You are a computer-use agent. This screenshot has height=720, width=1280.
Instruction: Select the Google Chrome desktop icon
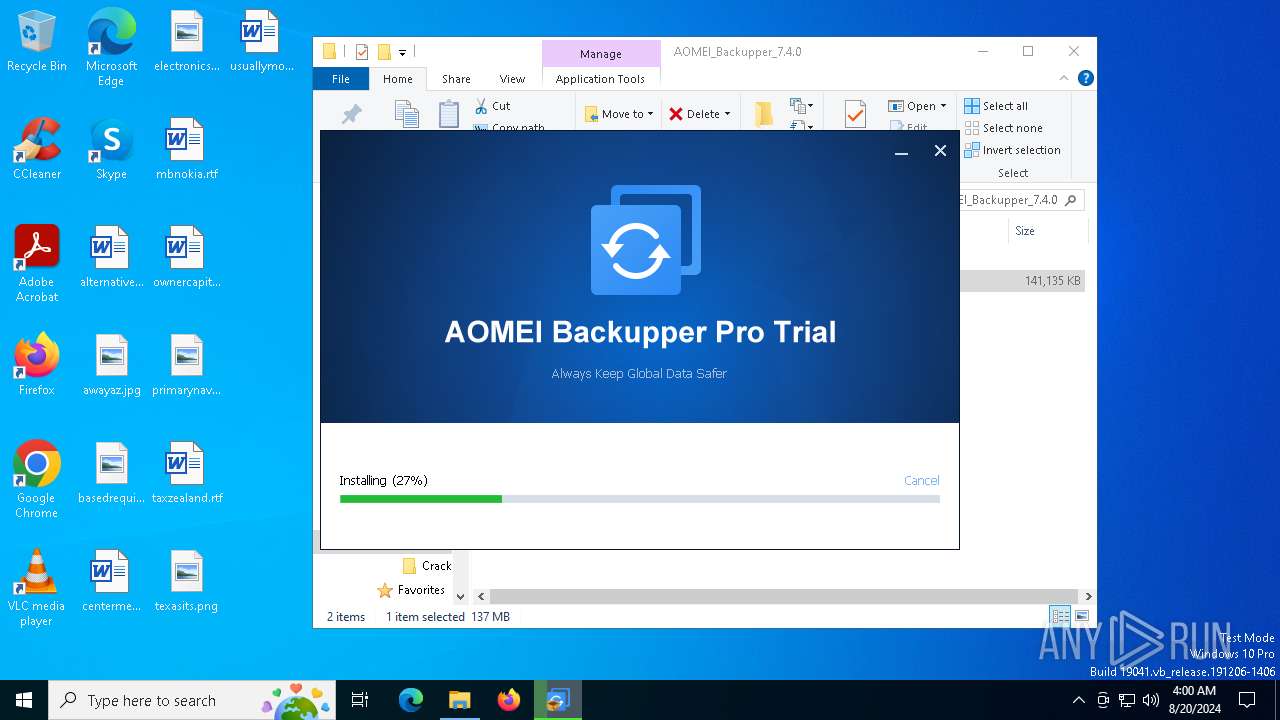(x=37, y=480)
